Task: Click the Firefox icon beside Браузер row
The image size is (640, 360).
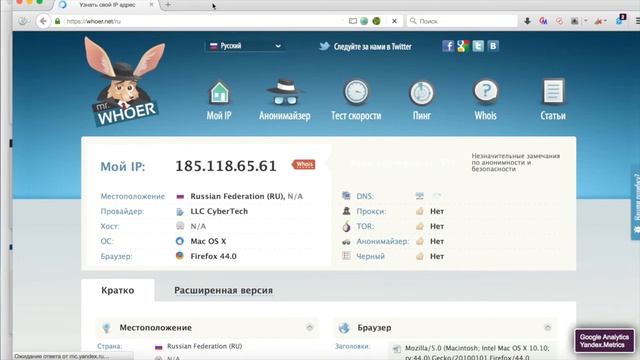Action: click(x=180, y=256)
